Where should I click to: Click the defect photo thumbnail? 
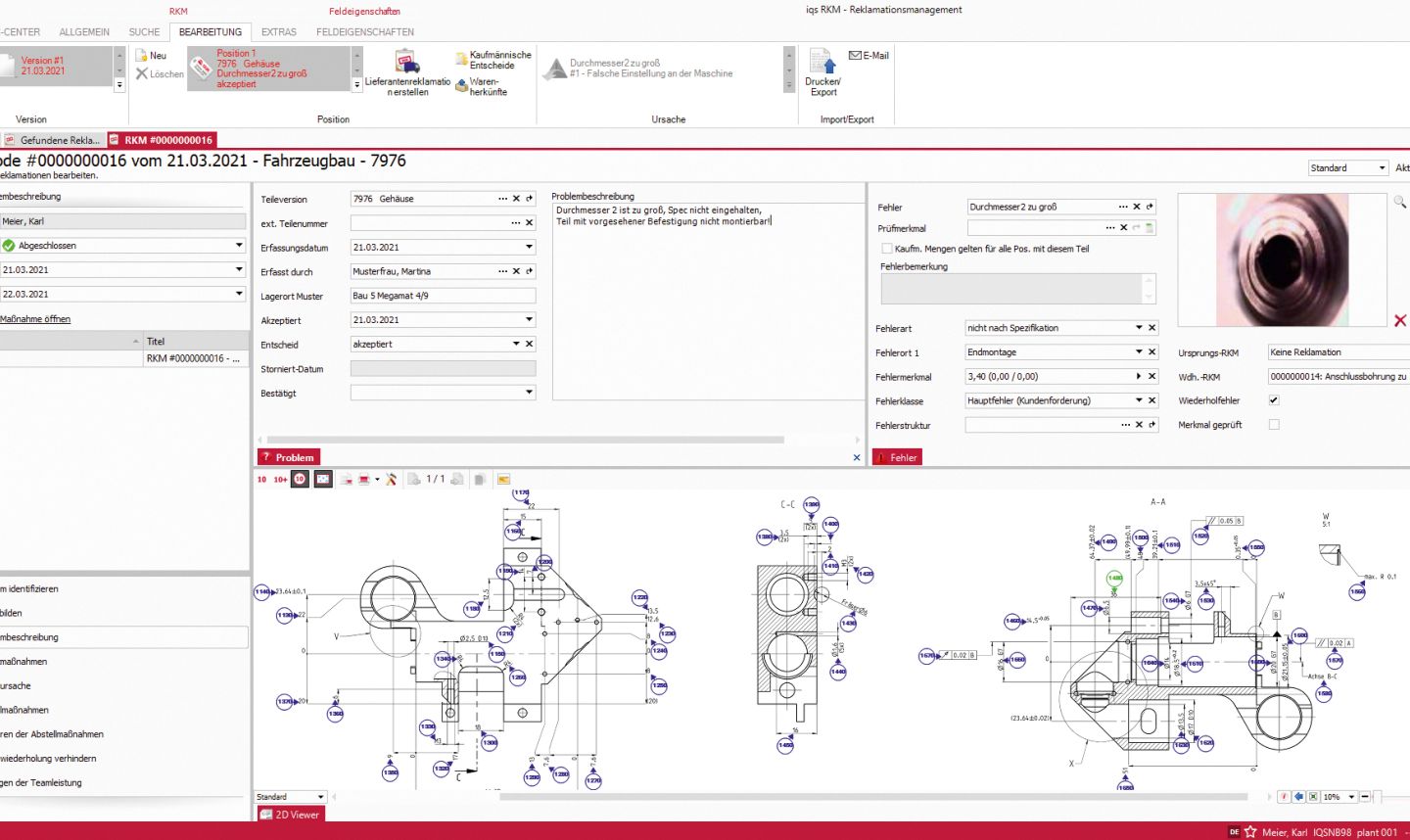click(1281, 259)
